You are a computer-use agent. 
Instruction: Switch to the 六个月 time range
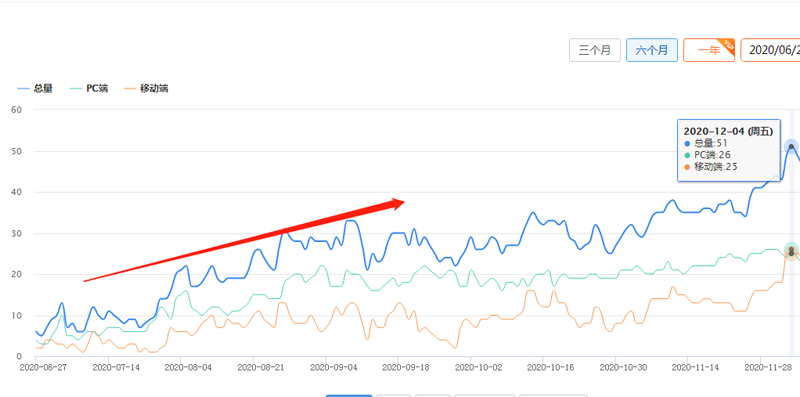point(652,50)
